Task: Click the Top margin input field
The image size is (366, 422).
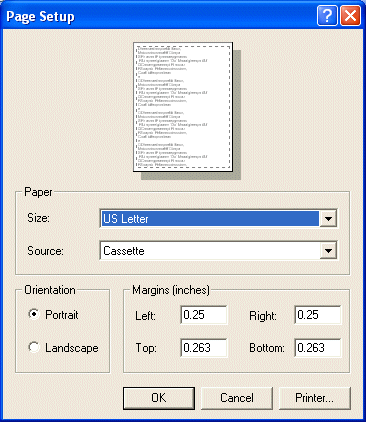Action: click(x=204, y=348)
